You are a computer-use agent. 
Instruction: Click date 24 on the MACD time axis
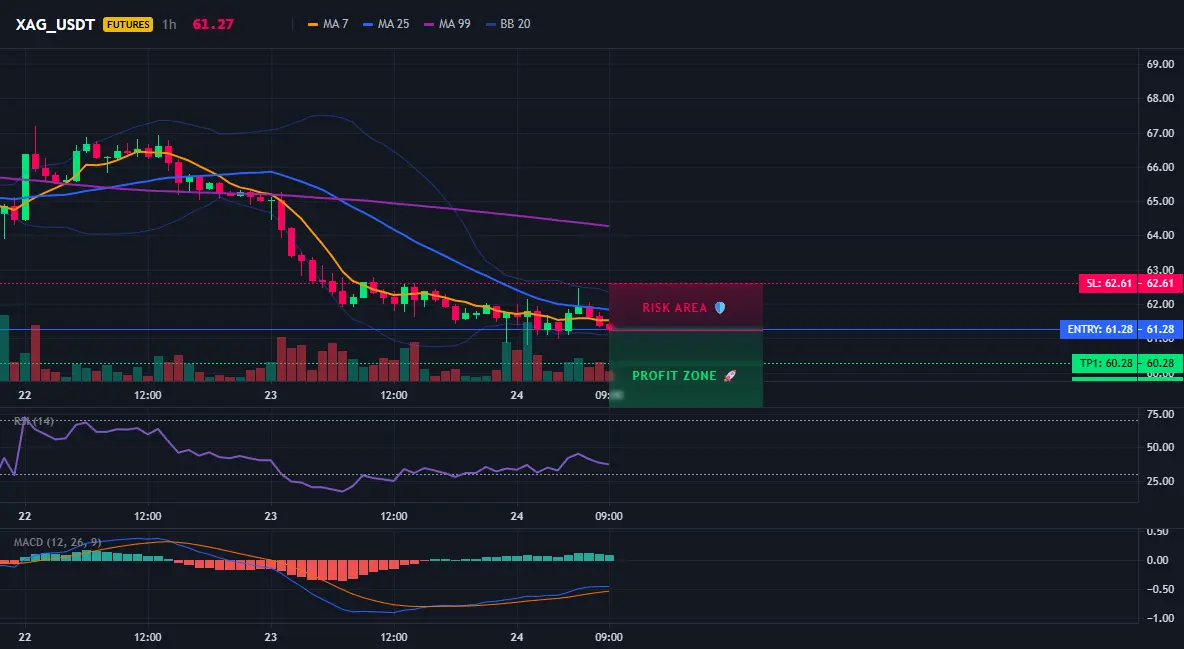[x=516, y=637]
